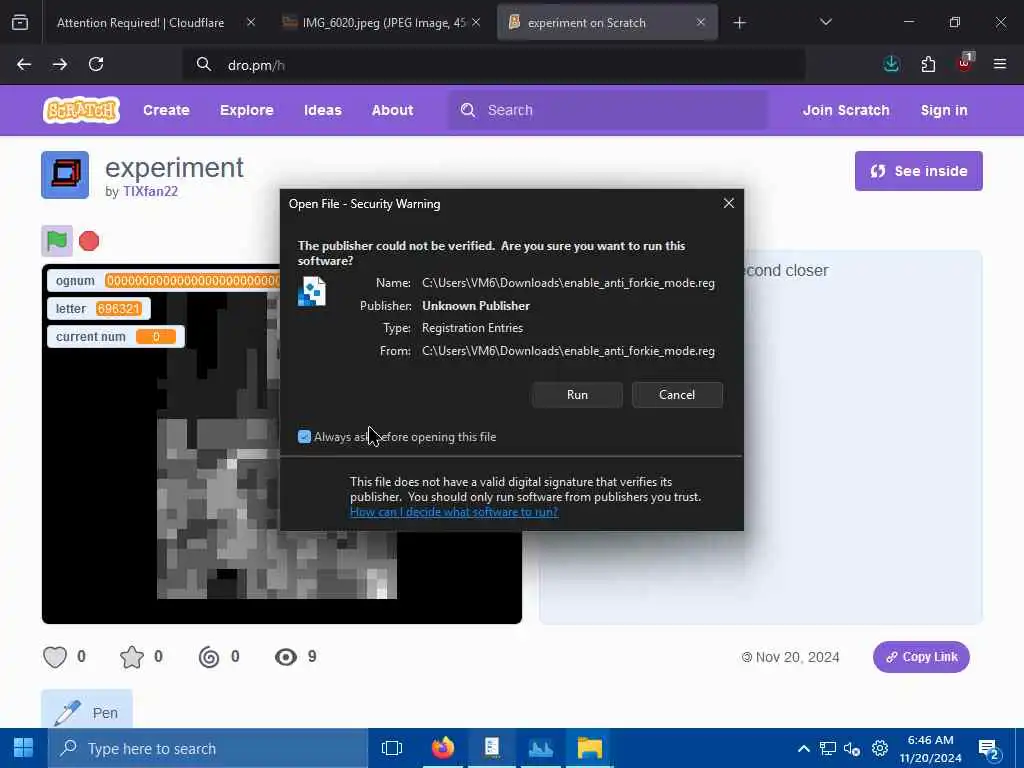This screenshot has height=768, width=1024.
Task: Go forward with the browser forward arrow
Action: tap(60, 64)
